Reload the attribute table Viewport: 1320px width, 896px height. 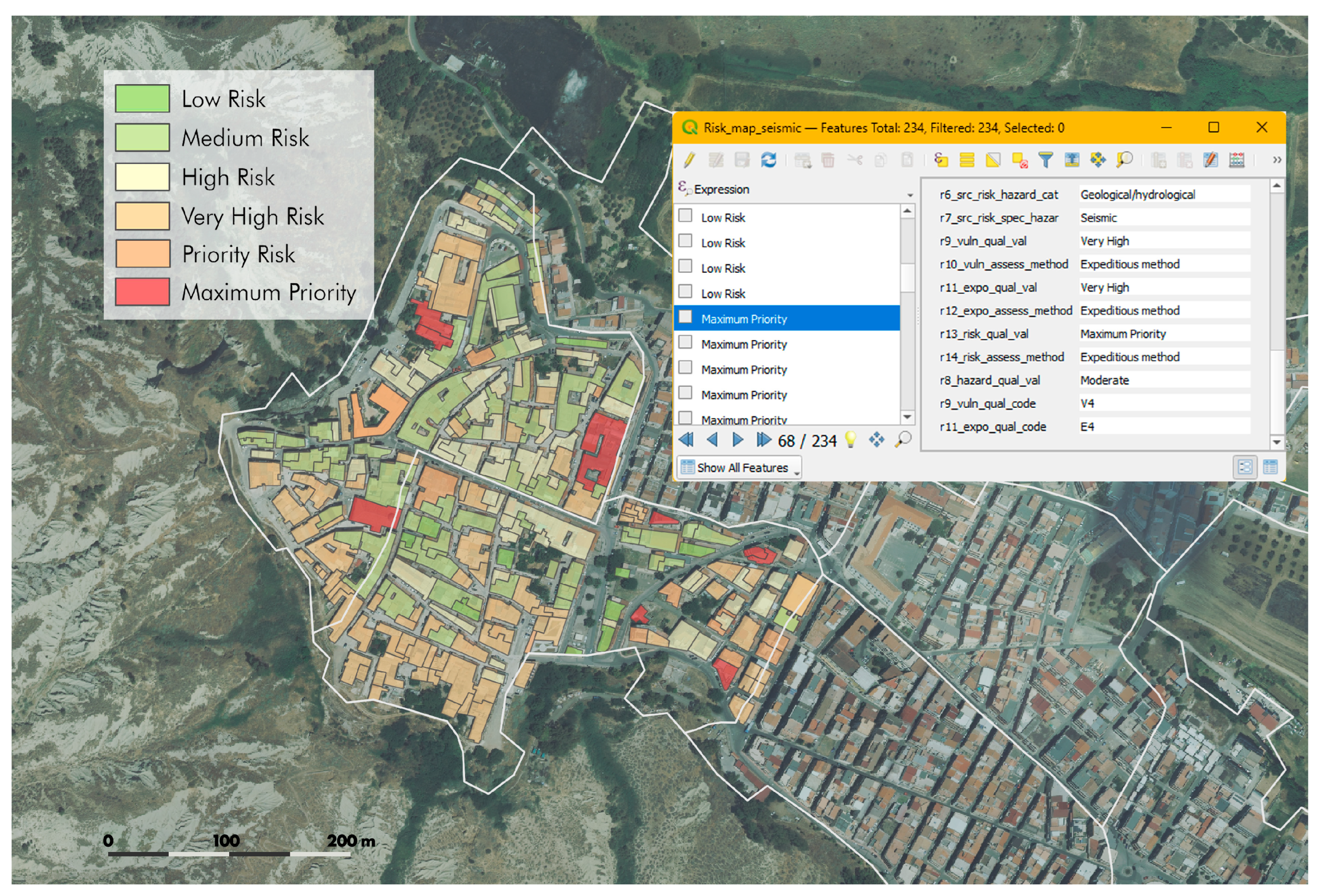(769, 160)
